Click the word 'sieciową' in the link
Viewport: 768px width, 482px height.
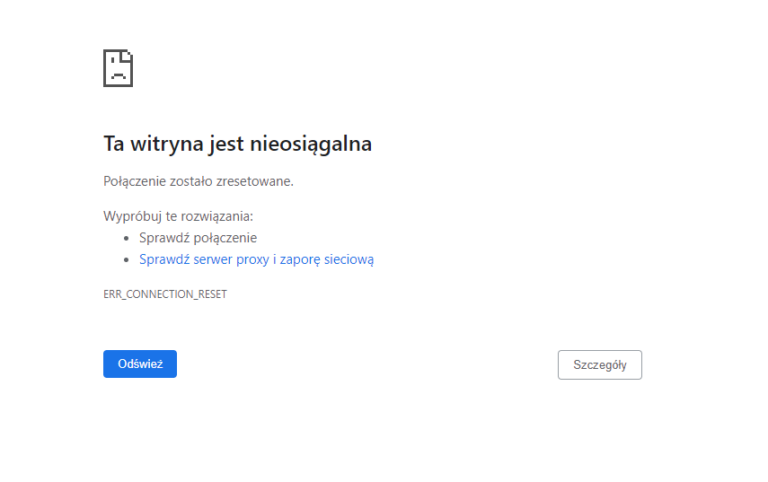[349, 259]
